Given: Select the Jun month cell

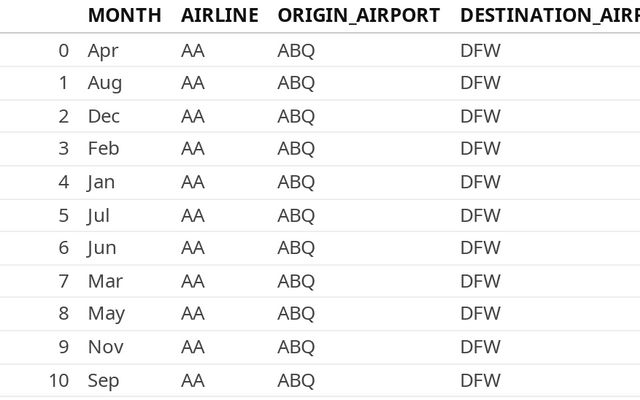Looking at the screenshot, I should [102, 248].
